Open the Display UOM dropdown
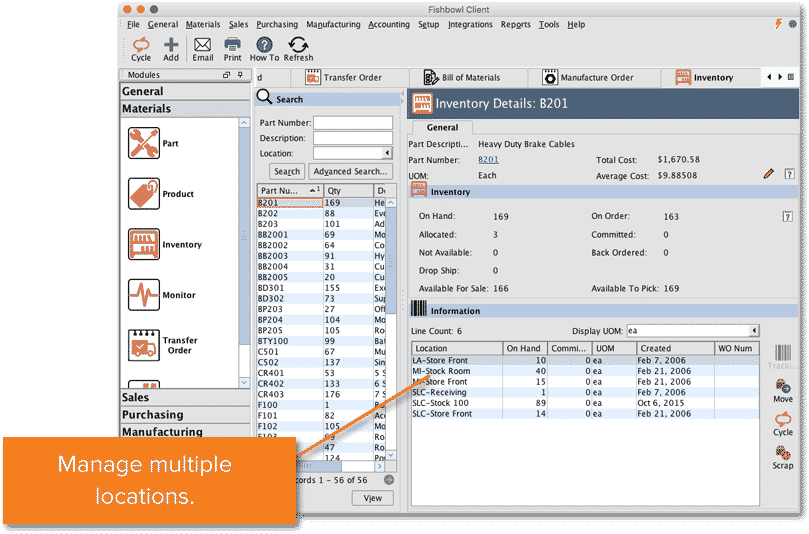The image size is (809, 534). point(754,331)
